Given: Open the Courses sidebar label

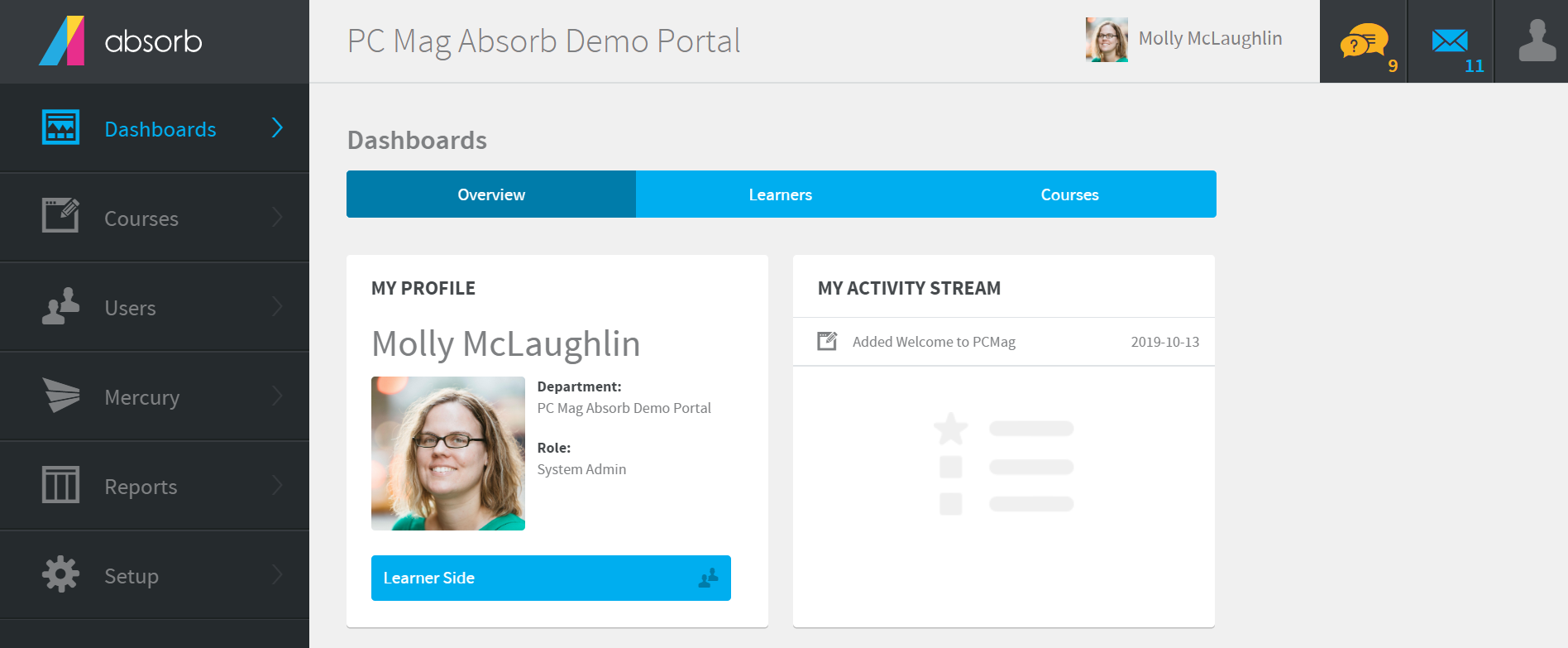Looking at the screenshot, I should [x=141, y=218].
